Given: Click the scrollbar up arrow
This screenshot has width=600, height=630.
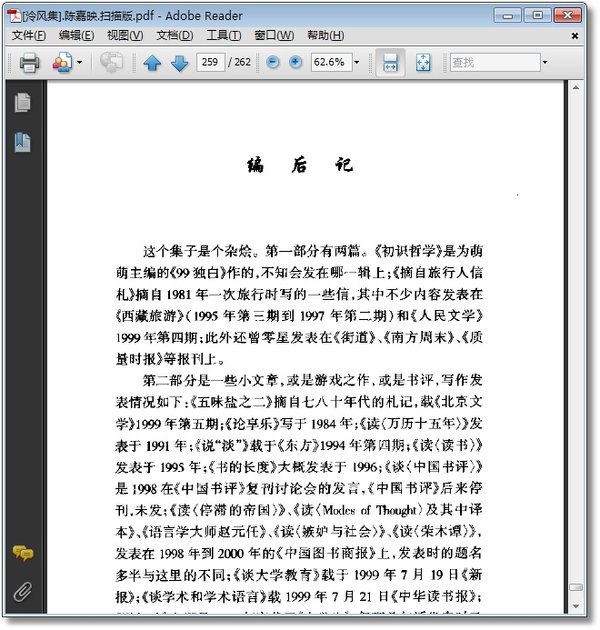Looking at the screenshot, I should [575, 87].
